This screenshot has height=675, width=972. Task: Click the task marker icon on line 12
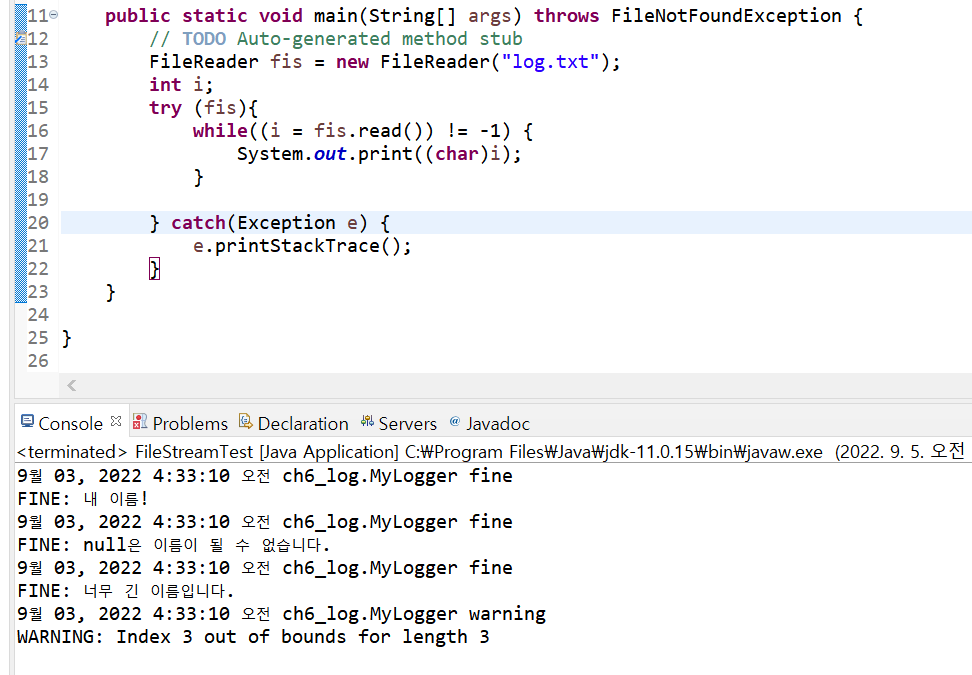coord(20,39)
